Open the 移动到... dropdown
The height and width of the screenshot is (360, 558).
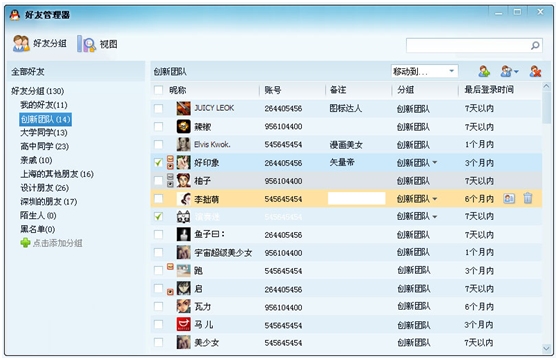(x=424, y=72)
